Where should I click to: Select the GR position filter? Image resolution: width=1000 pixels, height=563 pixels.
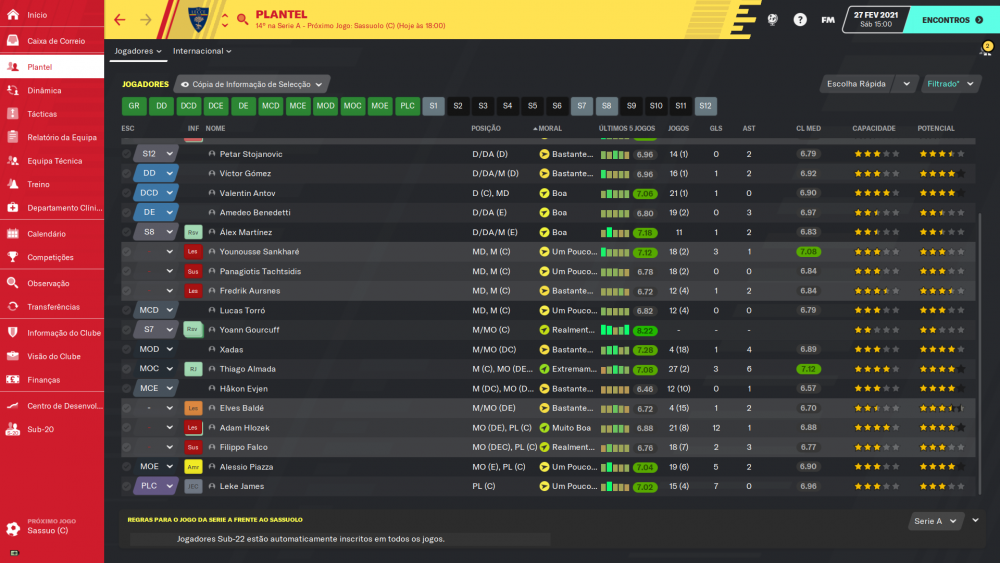click(x=134, y=106)
